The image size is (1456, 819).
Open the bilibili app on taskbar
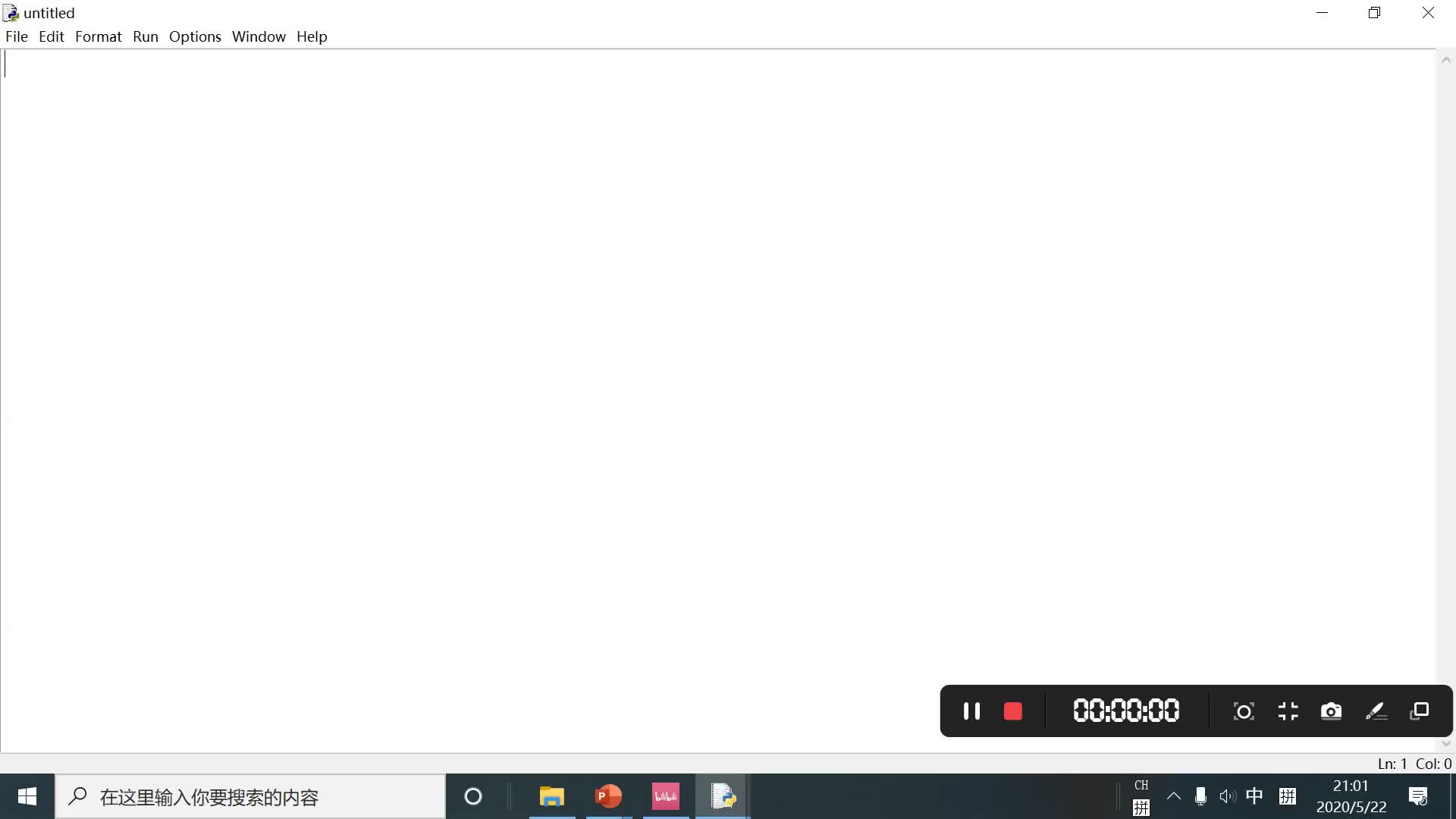(666, 796)
